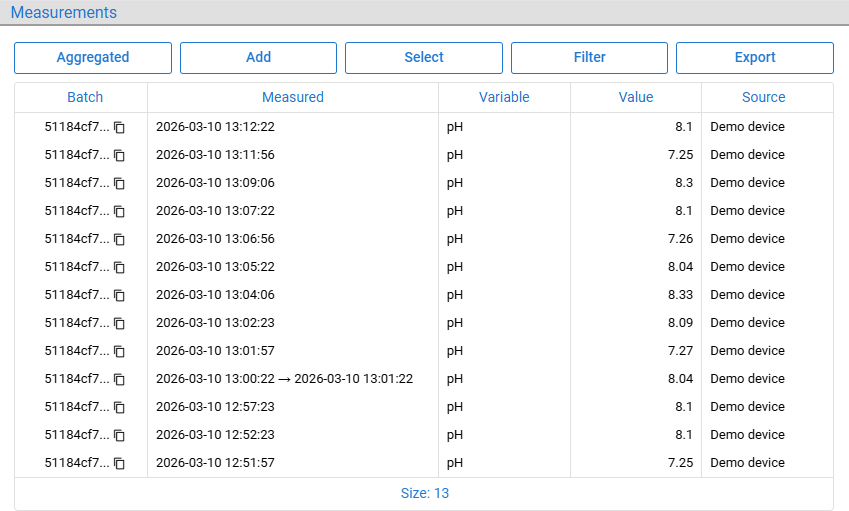Copy batch ID for 13:06:56 measurement
The width and height of the screenshot is (849, 511).
tap(119, 239)
